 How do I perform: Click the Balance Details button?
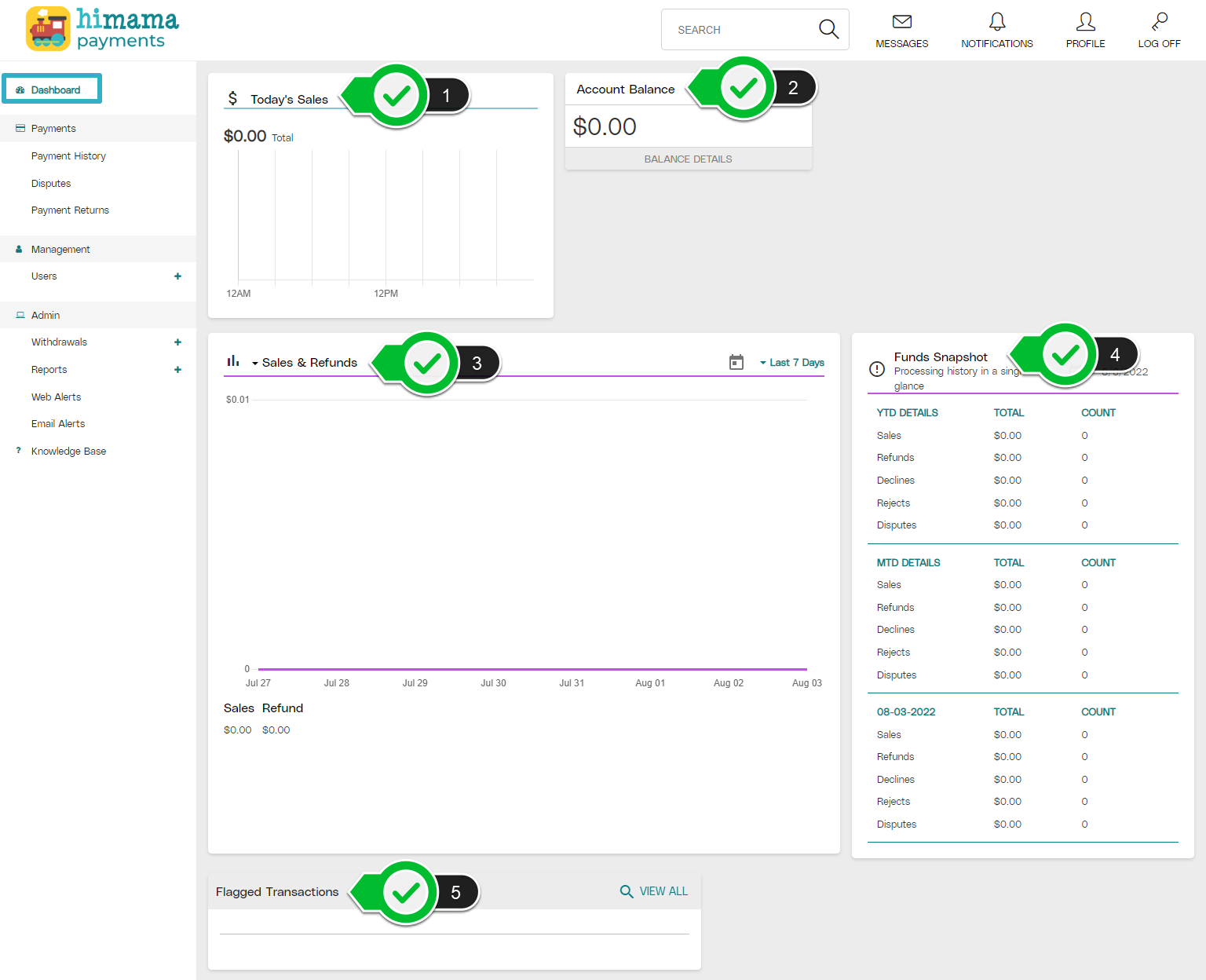pyautogui.click(x=688, y=159)
